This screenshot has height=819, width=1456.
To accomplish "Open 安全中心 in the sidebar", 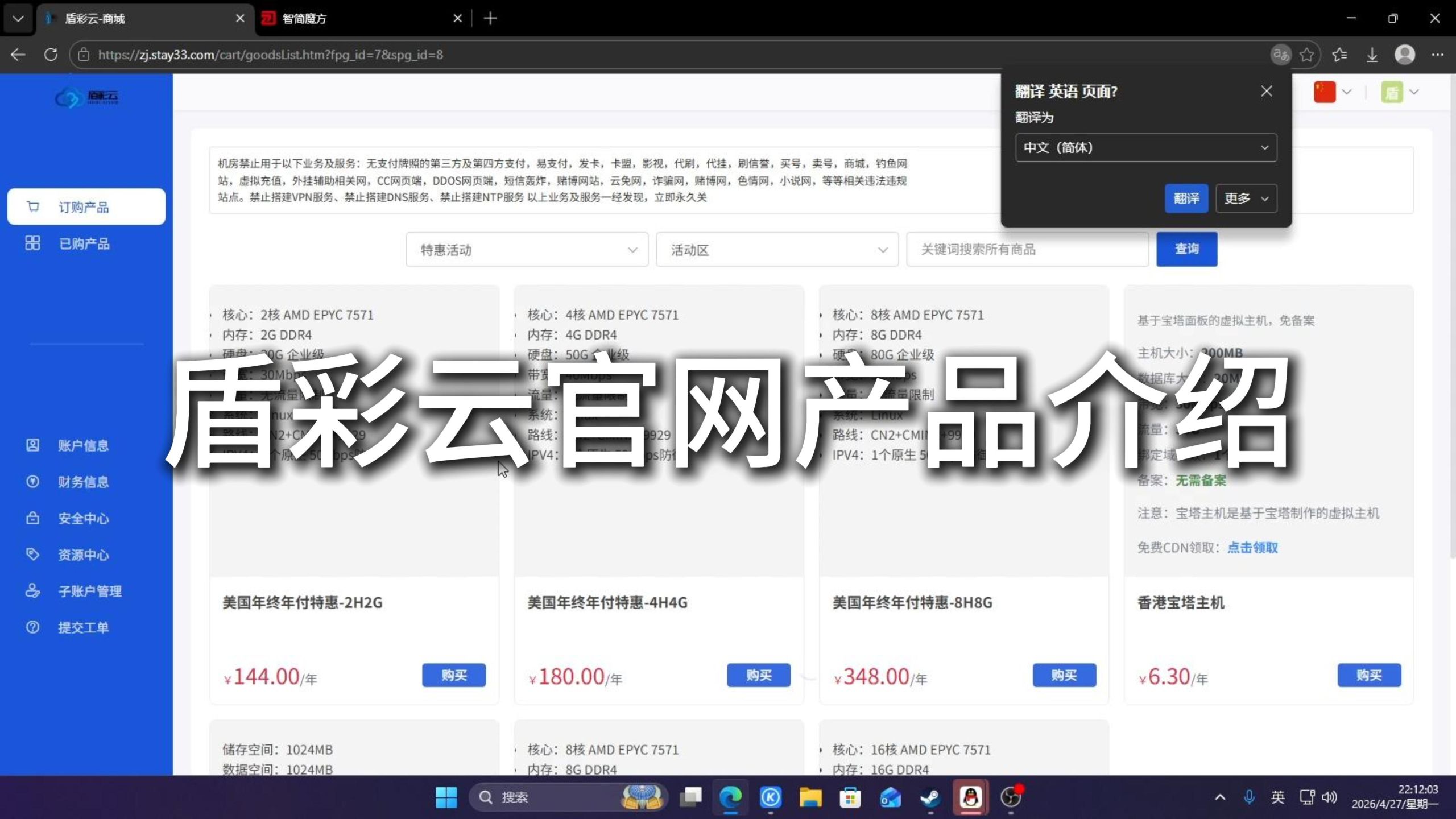I will point(86,518).
